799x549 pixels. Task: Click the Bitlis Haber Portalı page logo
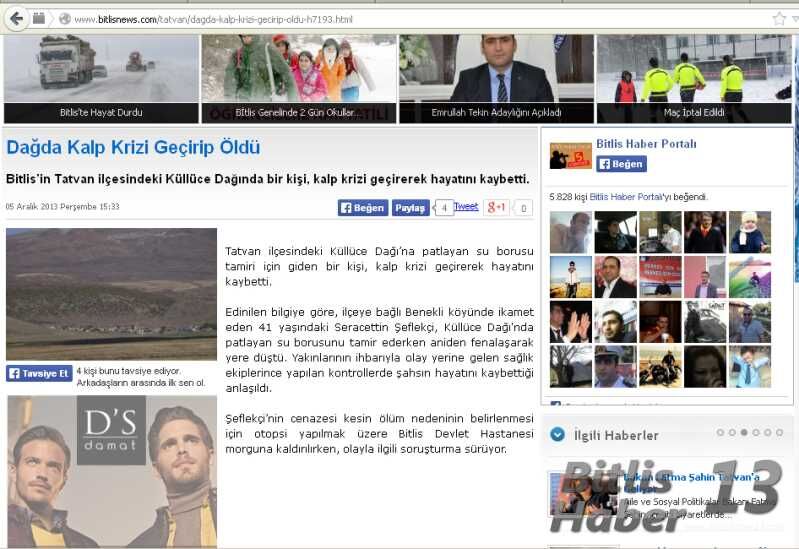[x=570, y=155]
